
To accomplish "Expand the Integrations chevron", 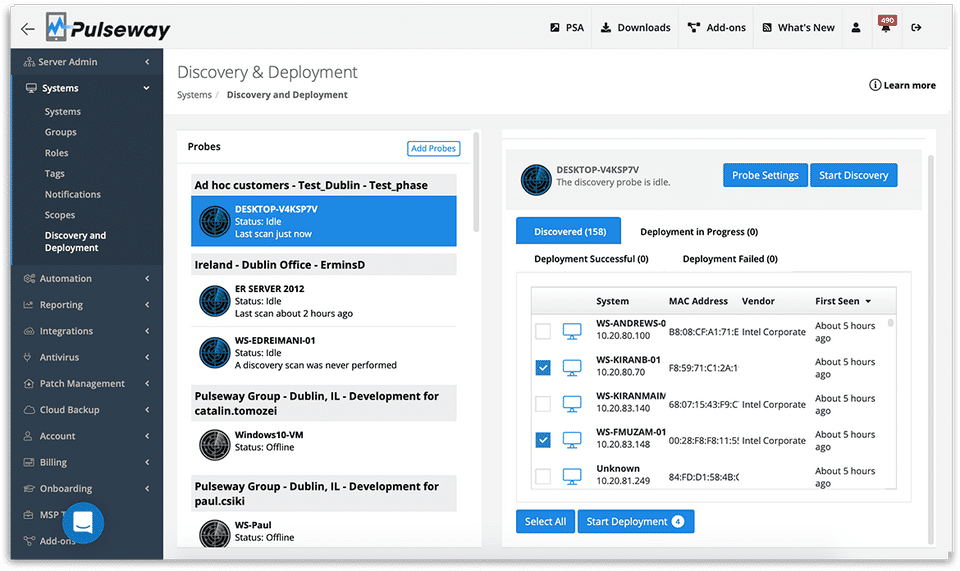I will (147, 331).
